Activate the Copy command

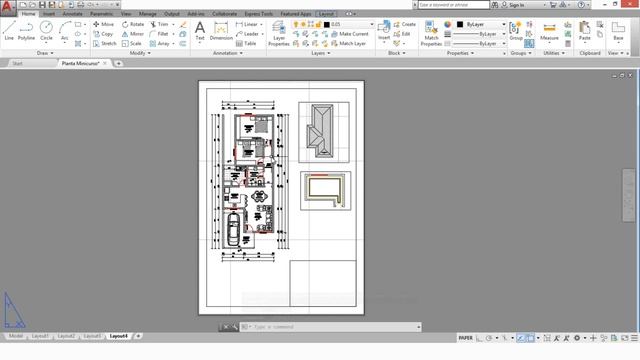pos(103,34)
